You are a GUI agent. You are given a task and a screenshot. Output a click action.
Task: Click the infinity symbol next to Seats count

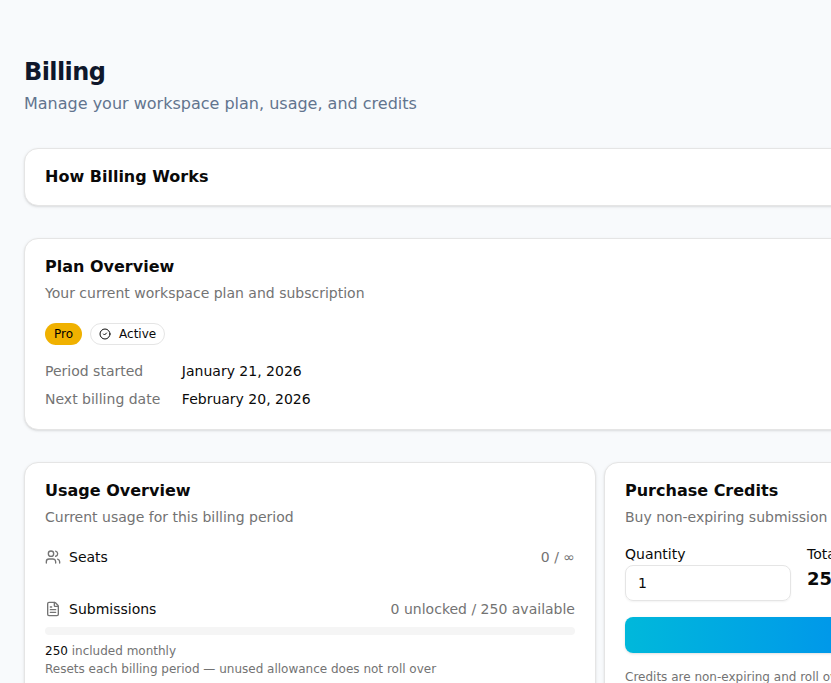(x=569, y=557)
